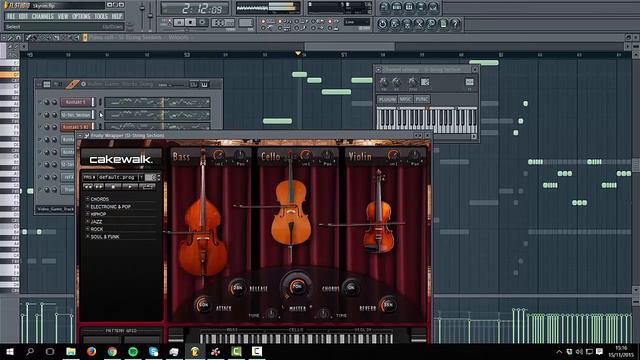Open Firefox from the taskbar

pos(91,351)
